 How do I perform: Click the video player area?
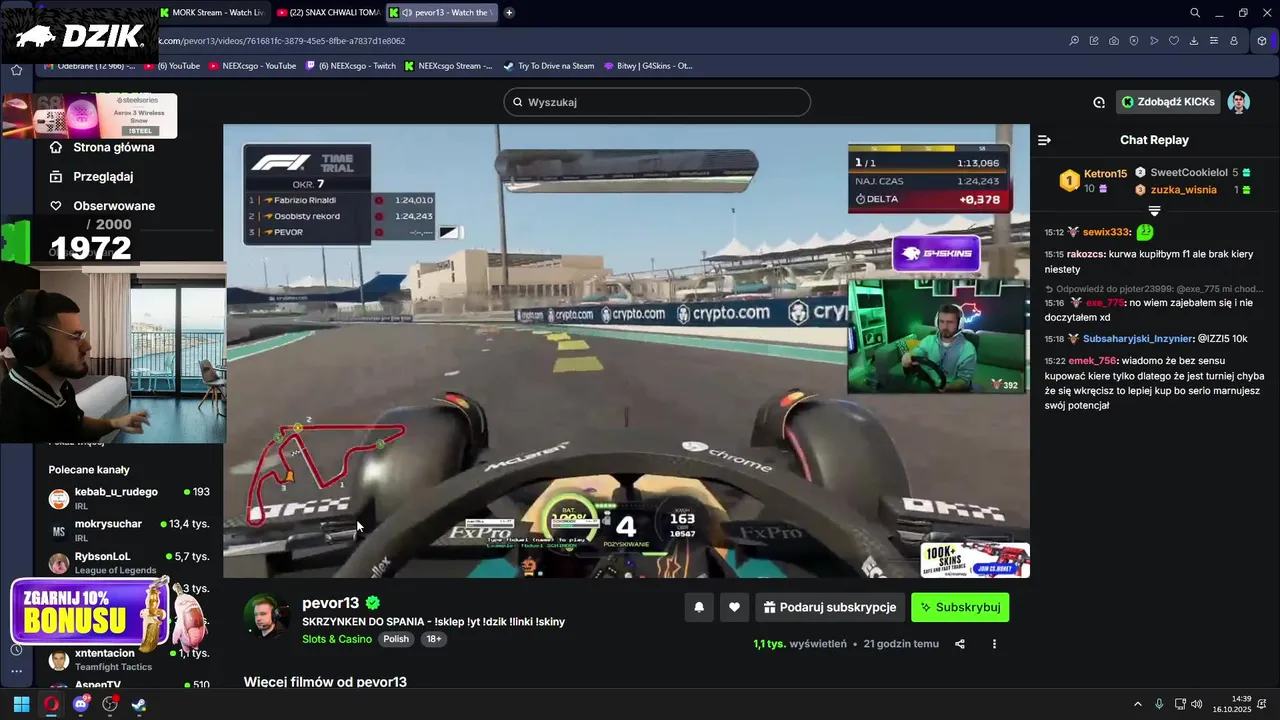[626, 350]
